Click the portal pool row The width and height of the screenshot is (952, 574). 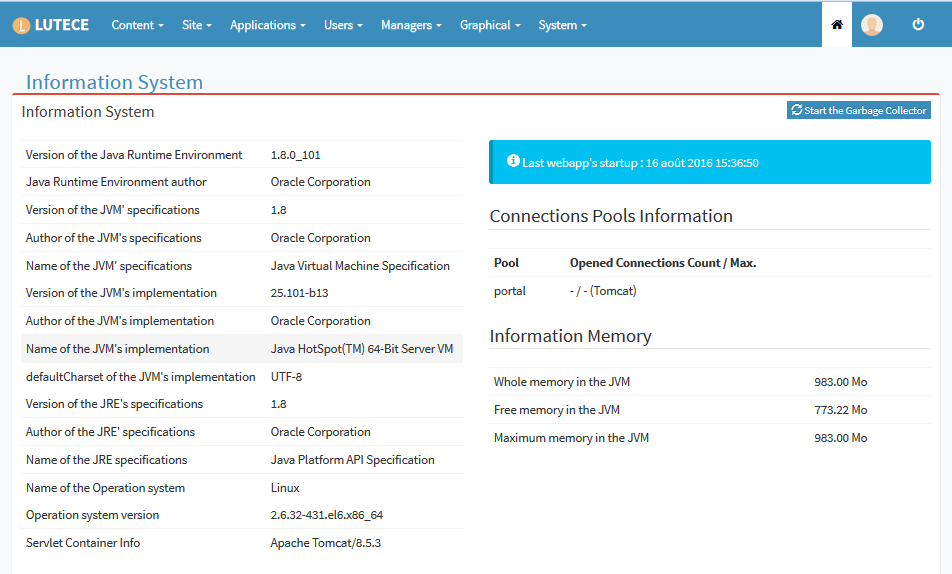710,291
